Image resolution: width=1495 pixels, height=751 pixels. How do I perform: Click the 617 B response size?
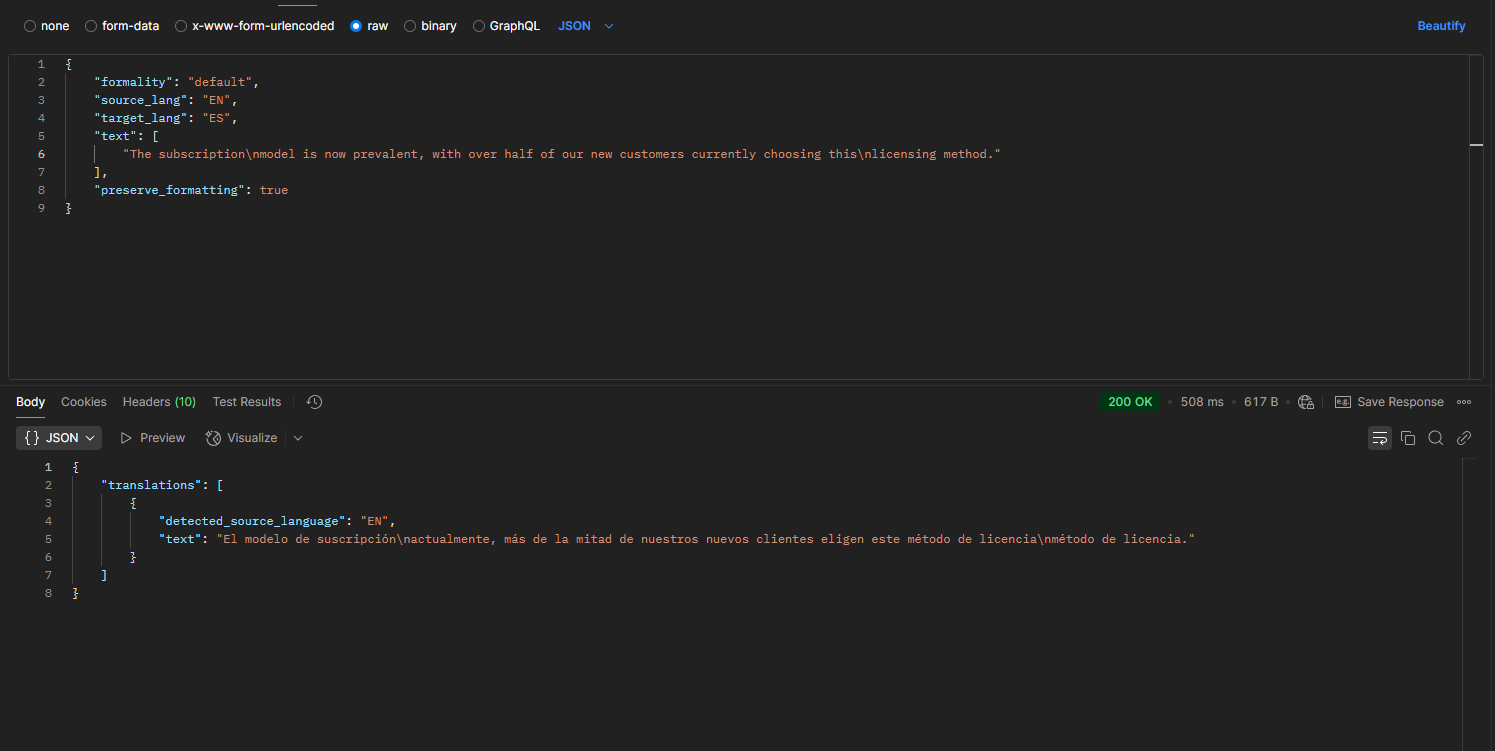[1261, 402]
